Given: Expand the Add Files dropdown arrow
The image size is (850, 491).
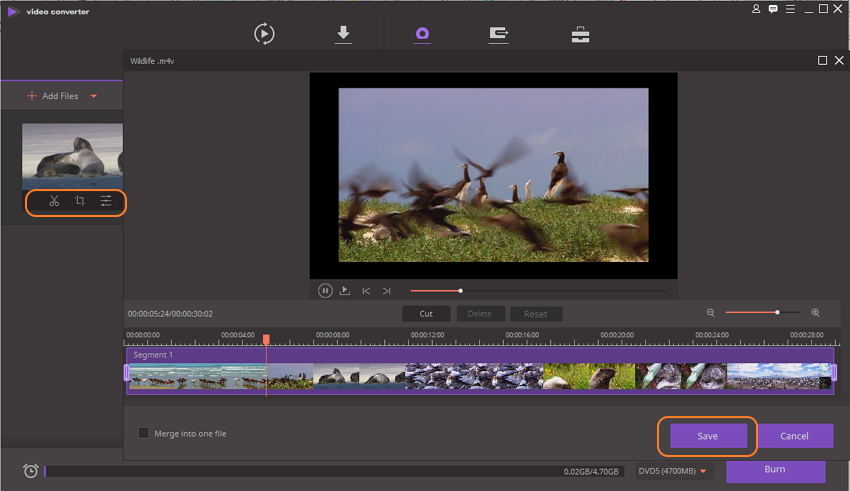Looking at the screenshot, I should [x=94, y=97].
